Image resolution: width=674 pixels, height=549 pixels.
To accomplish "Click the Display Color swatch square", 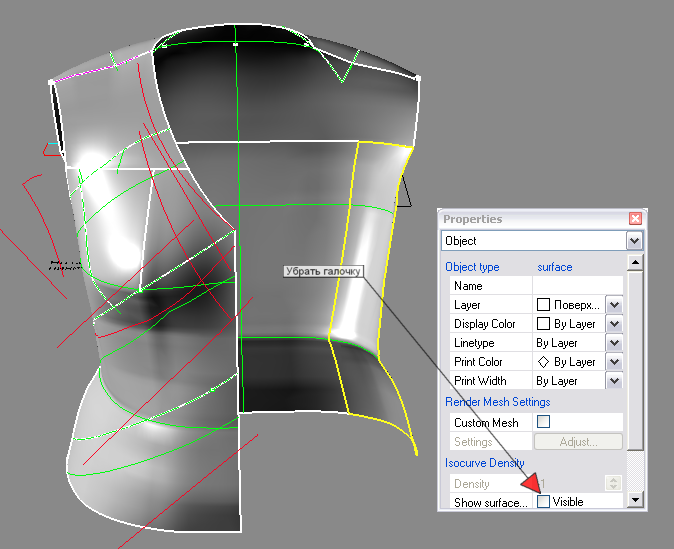I will [x=543, y=324].
